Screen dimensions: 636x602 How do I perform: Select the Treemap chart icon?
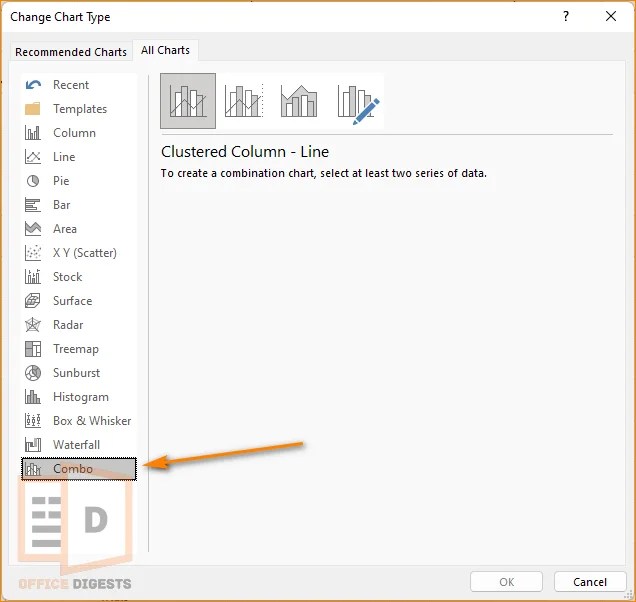(x=32, y=349)
